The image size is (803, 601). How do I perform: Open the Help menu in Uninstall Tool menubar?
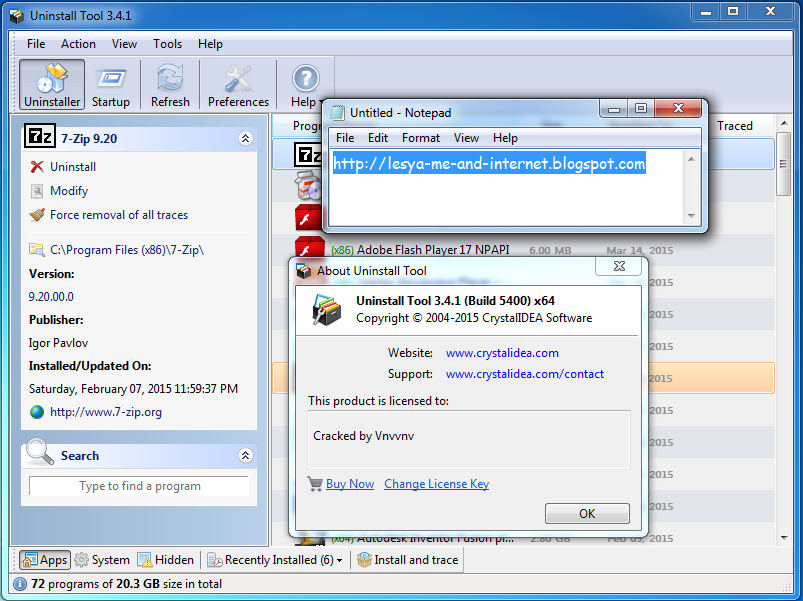(x=210, y=44)
